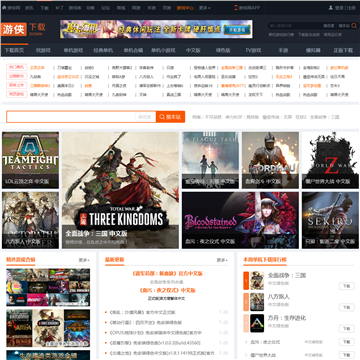This screenshot has height=360, width=360.
Task: Select the TV游戏 navigation tab
Action: click(x=253, y=50)
